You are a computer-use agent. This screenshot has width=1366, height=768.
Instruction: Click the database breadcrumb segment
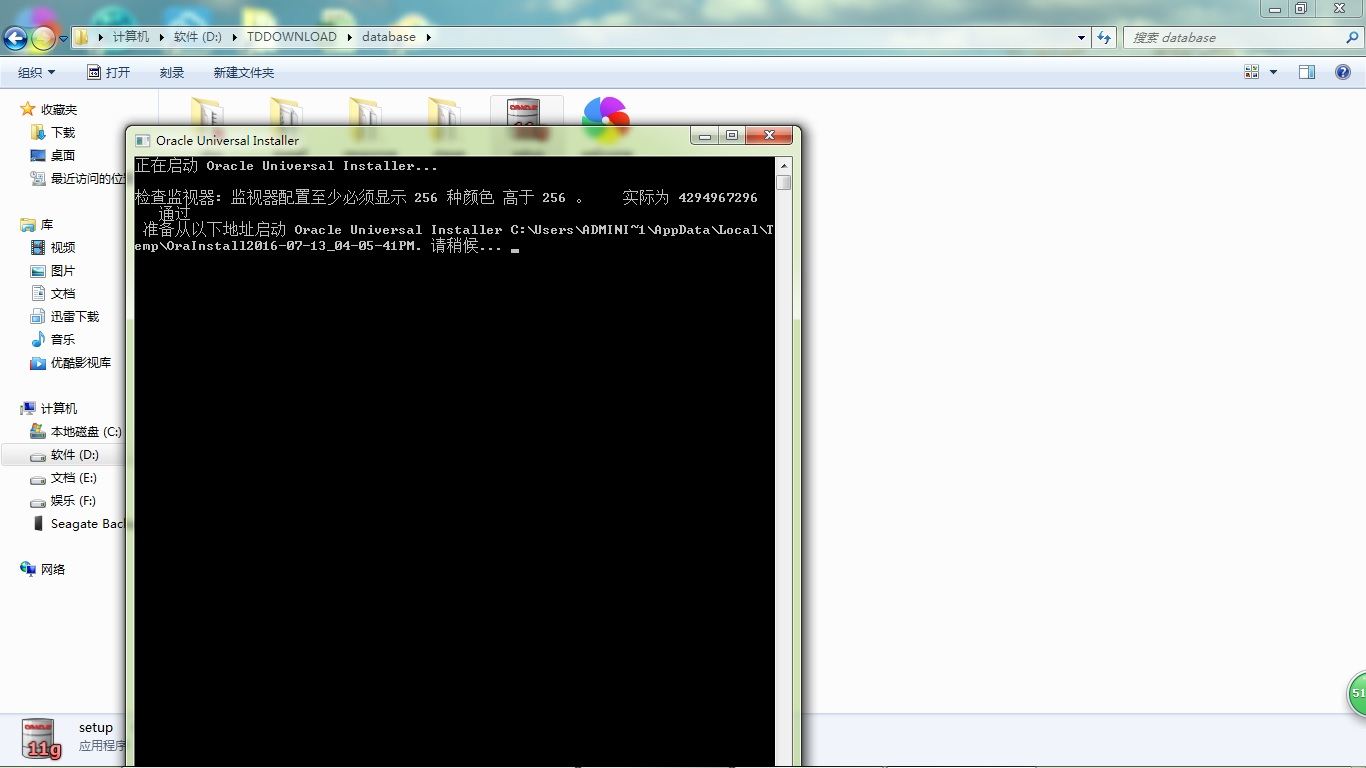point(388,37)
